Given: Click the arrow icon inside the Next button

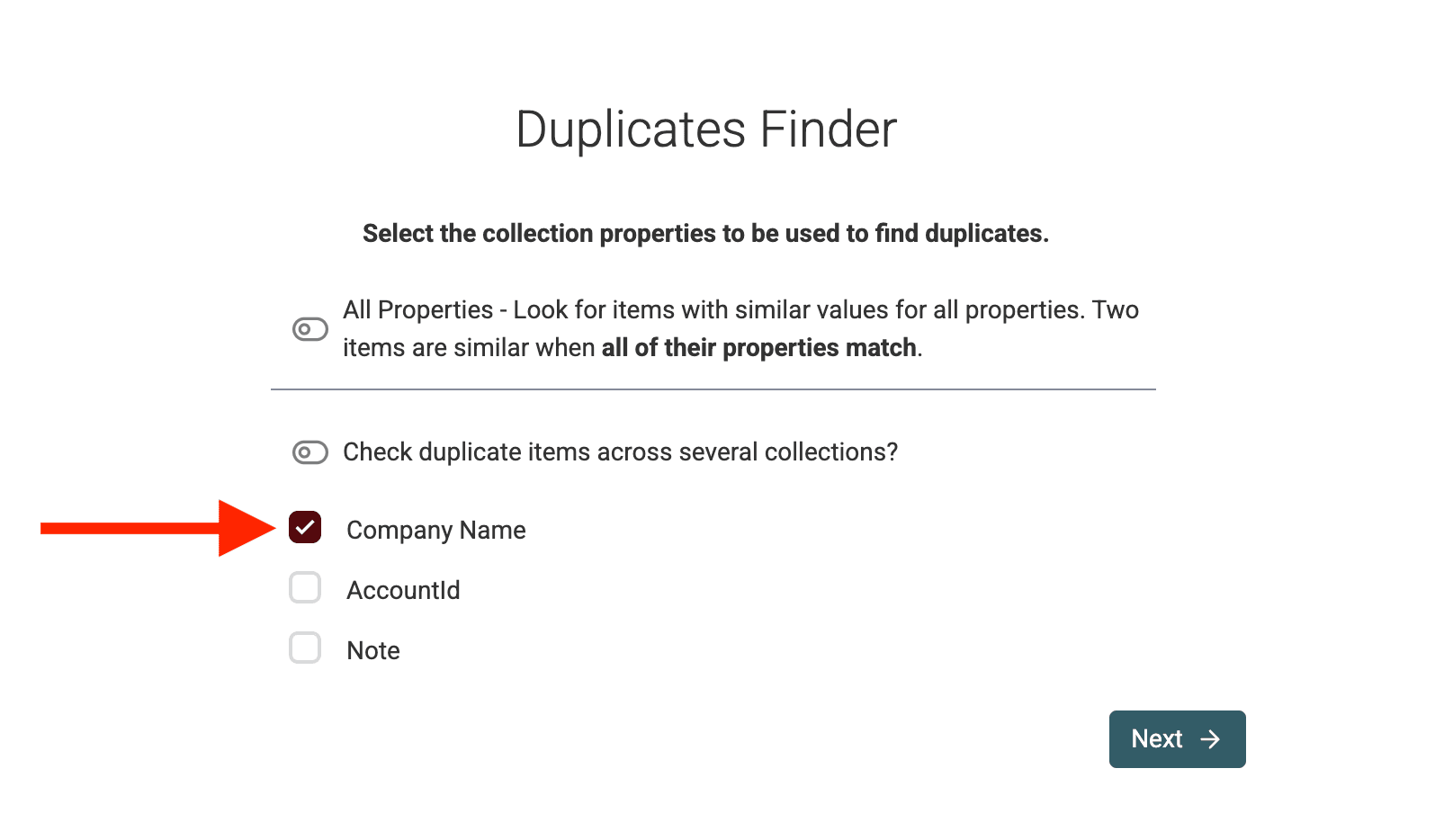Looking at the screenshot, I should [1211, 739].
